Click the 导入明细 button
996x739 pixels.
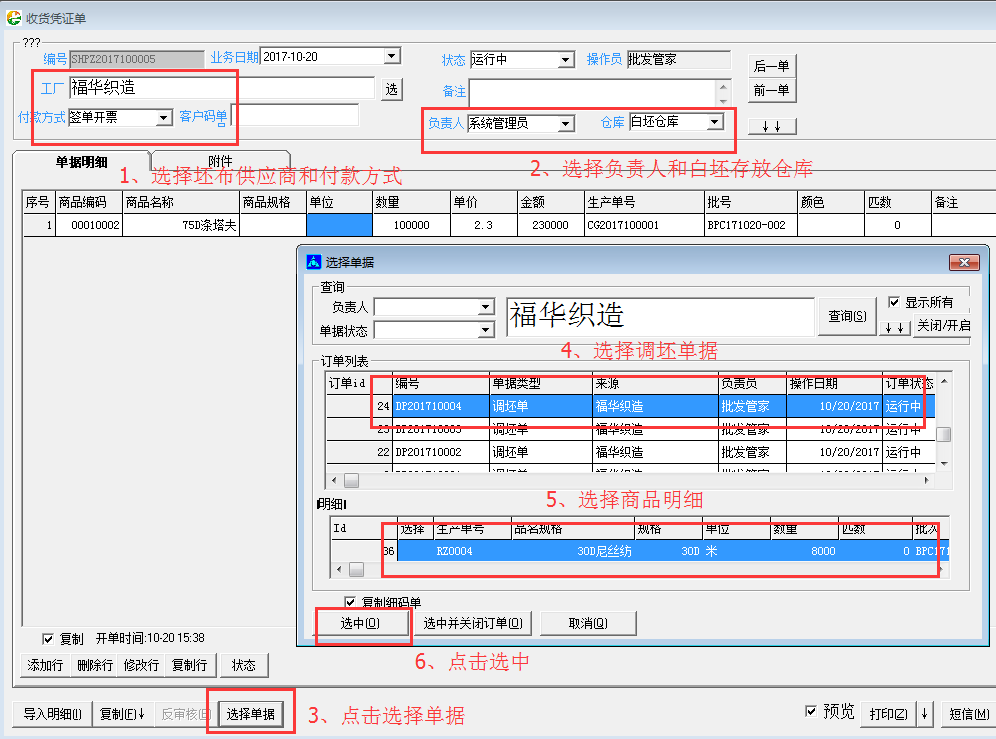point(53,714)
